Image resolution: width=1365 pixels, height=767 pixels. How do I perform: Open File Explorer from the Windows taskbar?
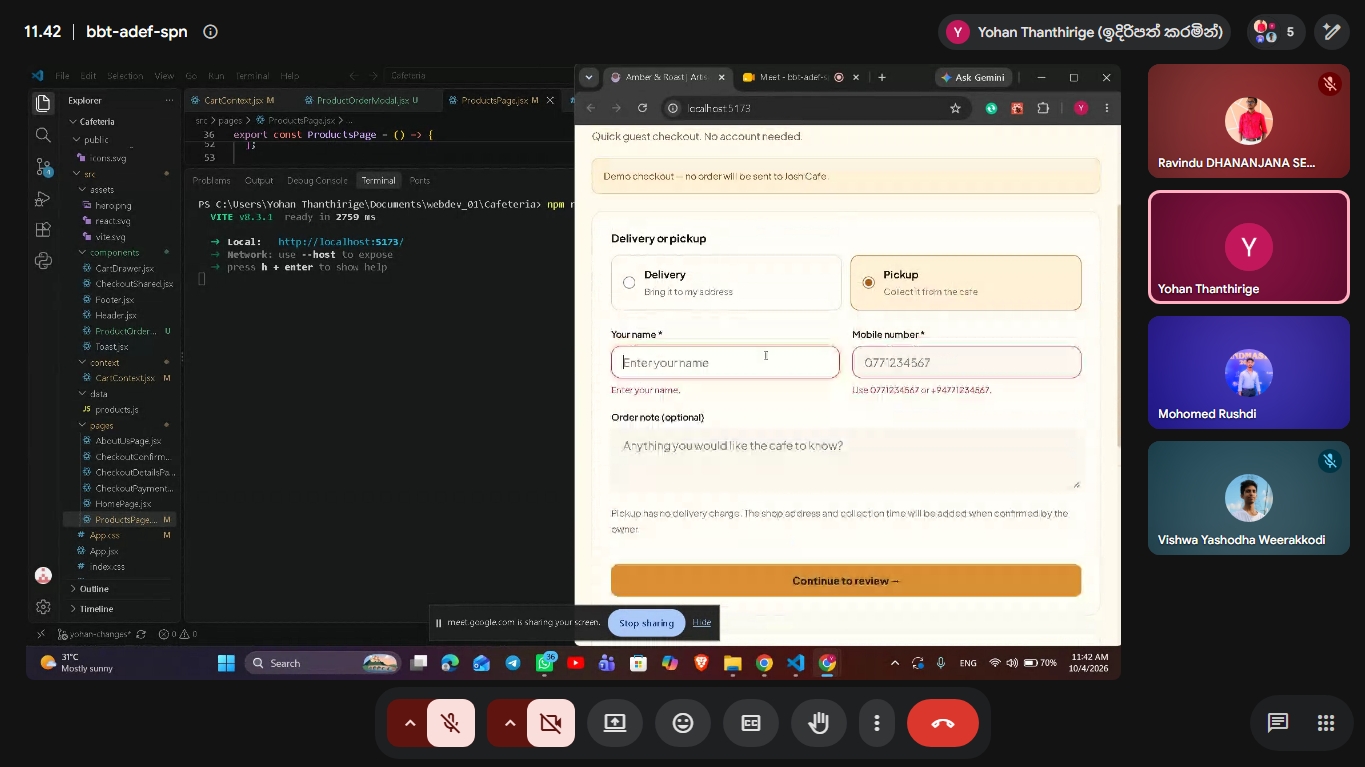[732, 663]
